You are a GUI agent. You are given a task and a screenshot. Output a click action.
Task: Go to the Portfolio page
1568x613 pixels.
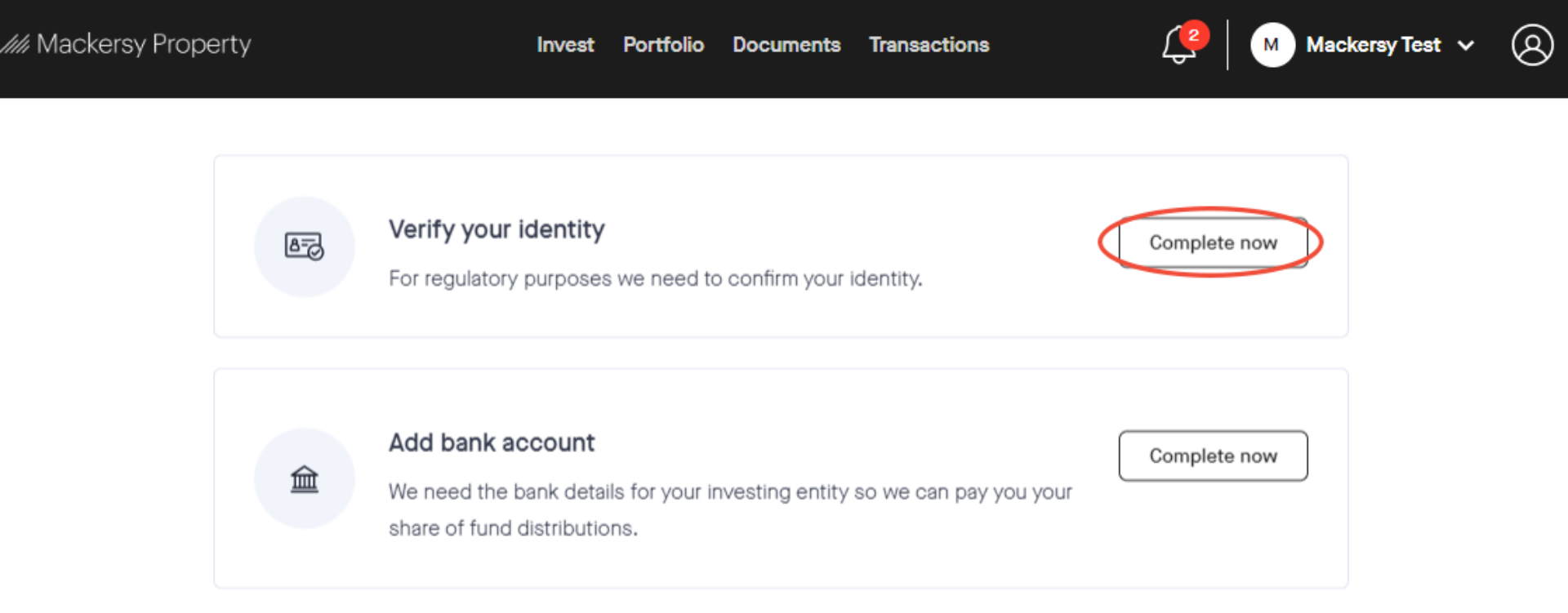tap(663, 45)
